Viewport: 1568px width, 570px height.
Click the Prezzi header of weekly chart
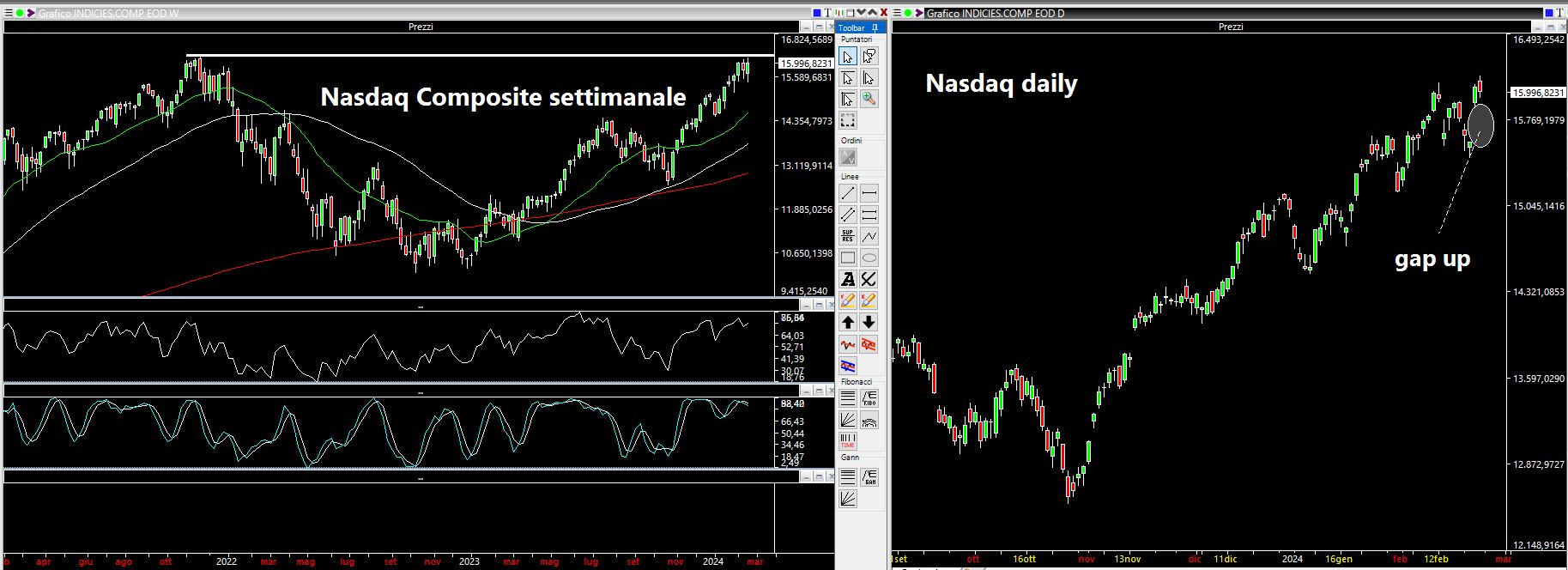pos(421,27)
